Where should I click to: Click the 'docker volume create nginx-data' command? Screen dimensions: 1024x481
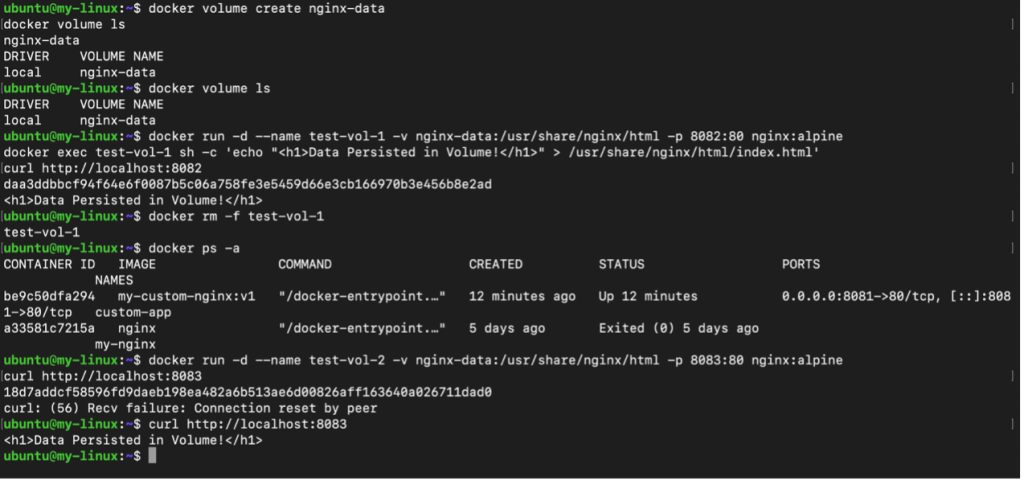pos(266,8)
